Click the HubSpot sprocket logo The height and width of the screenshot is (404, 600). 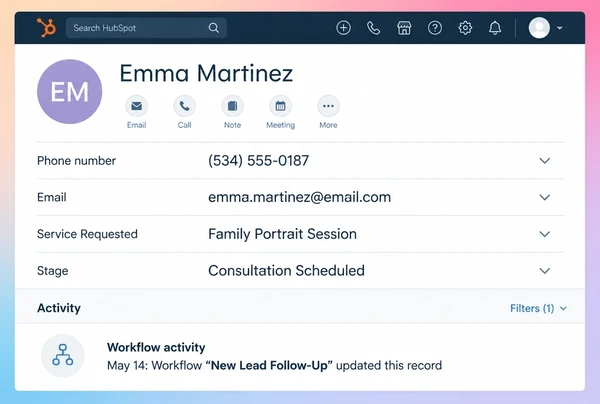coord(47,28)
